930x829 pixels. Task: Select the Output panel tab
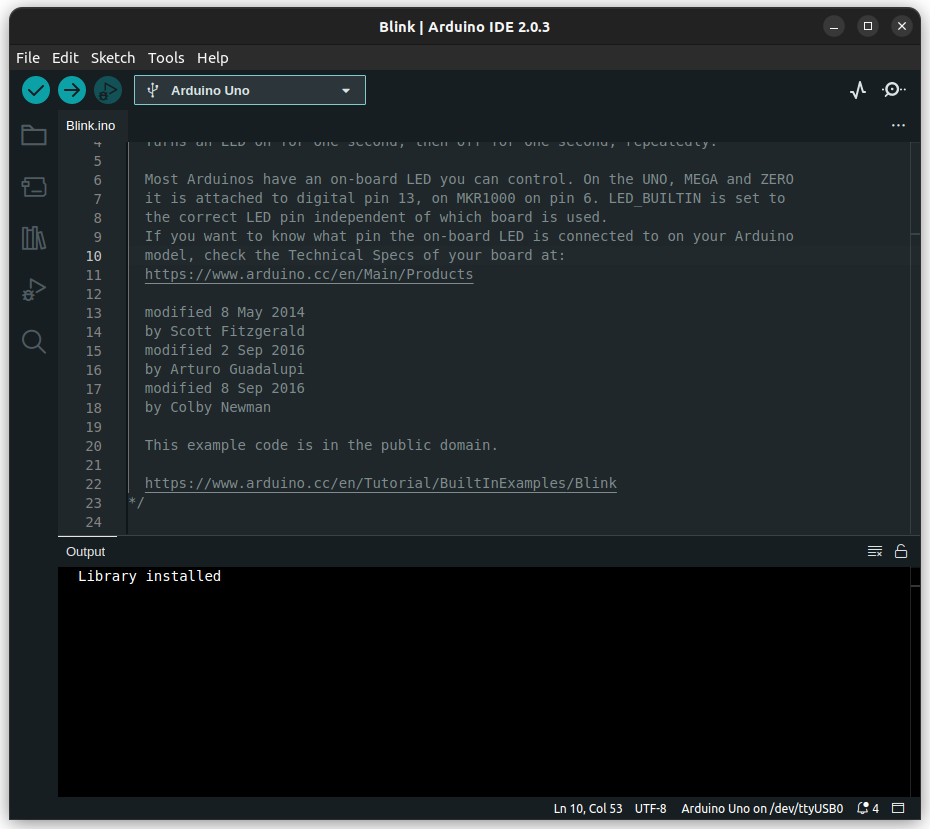[x=85, y=551]
